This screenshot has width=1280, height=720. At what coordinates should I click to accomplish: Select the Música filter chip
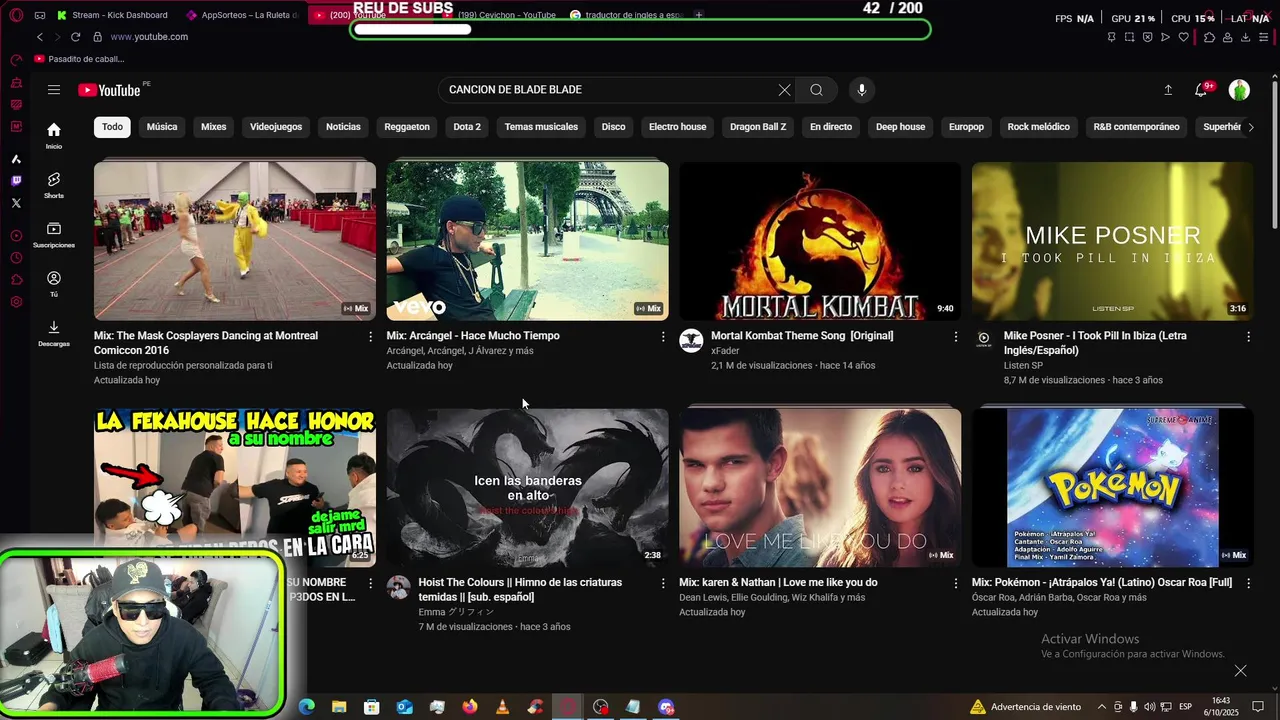coord(162,127)
